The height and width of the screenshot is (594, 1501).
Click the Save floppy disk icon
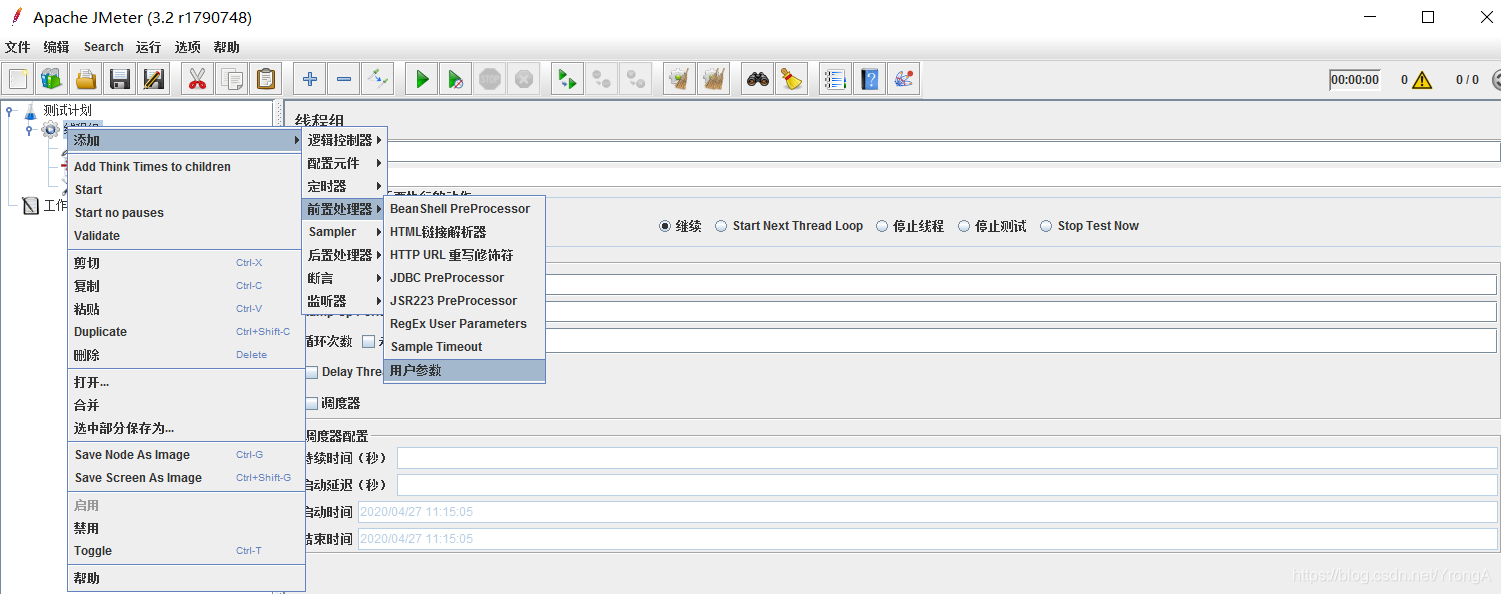[120, 78]
